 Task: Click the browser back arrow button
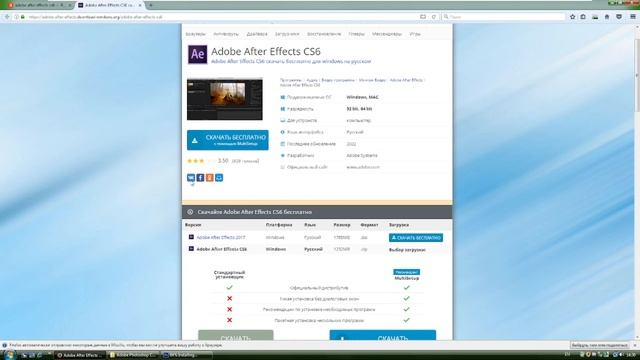coord(7,17)
